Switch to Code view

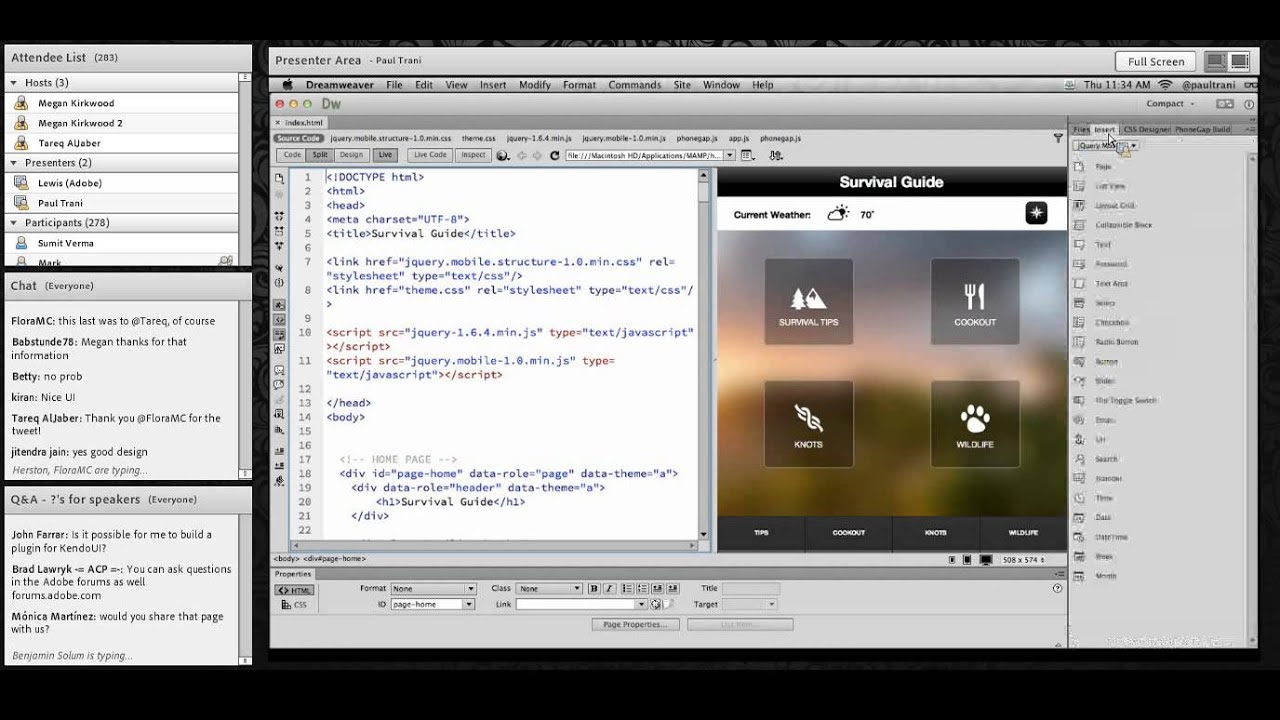coord(292,155)
